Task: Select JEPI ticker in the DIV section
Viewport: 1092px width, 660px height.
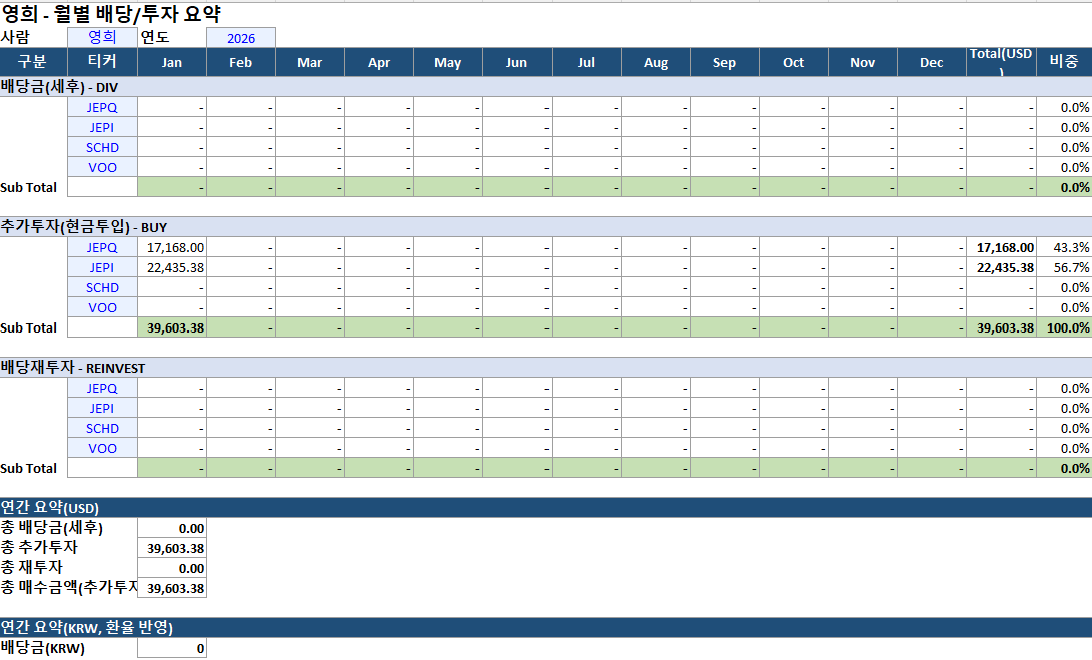Action: click(x=102, y=127)
